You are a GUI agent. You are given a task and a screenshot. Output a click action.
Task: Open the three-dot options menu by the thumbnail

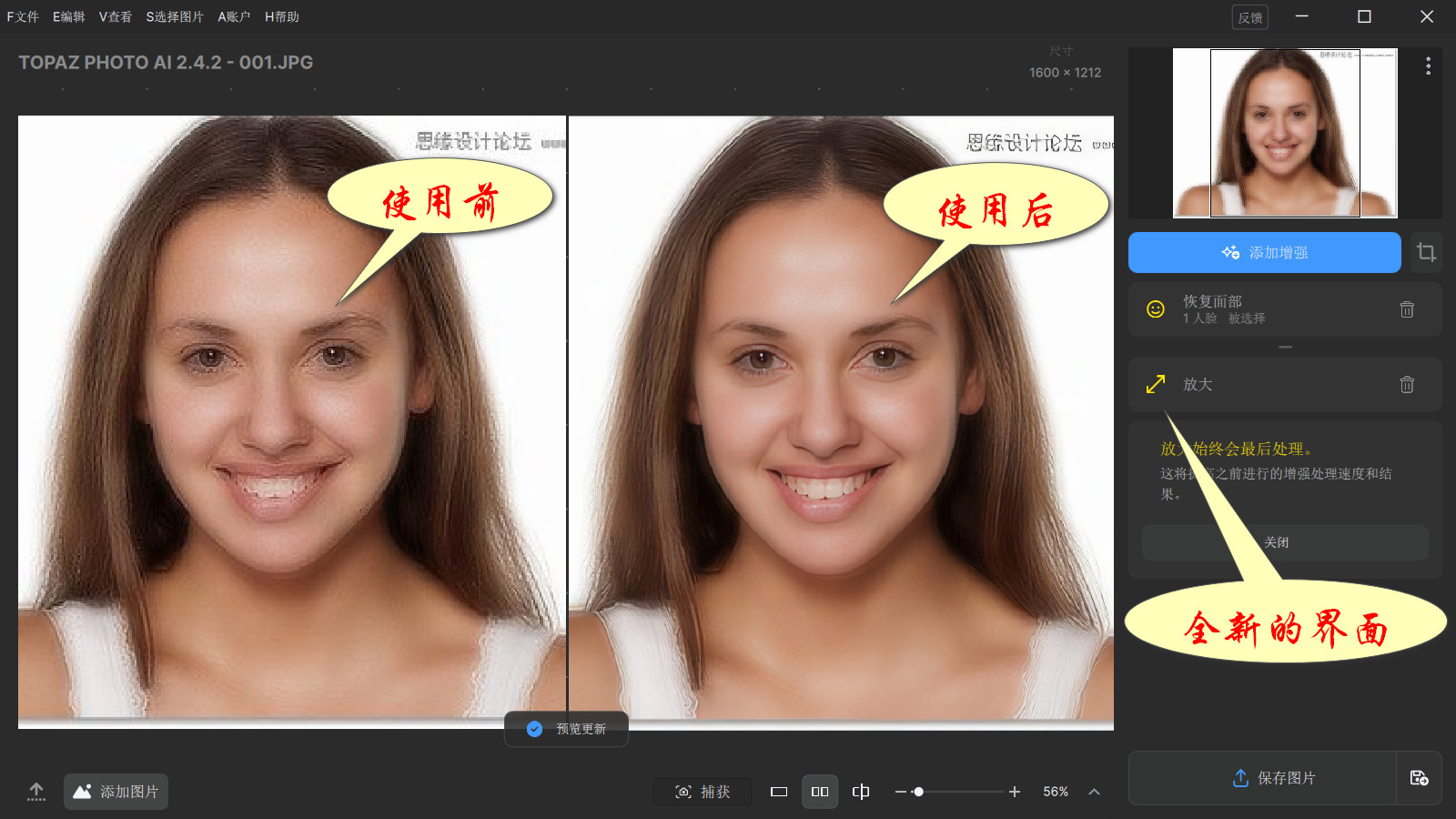[1428, 66]
